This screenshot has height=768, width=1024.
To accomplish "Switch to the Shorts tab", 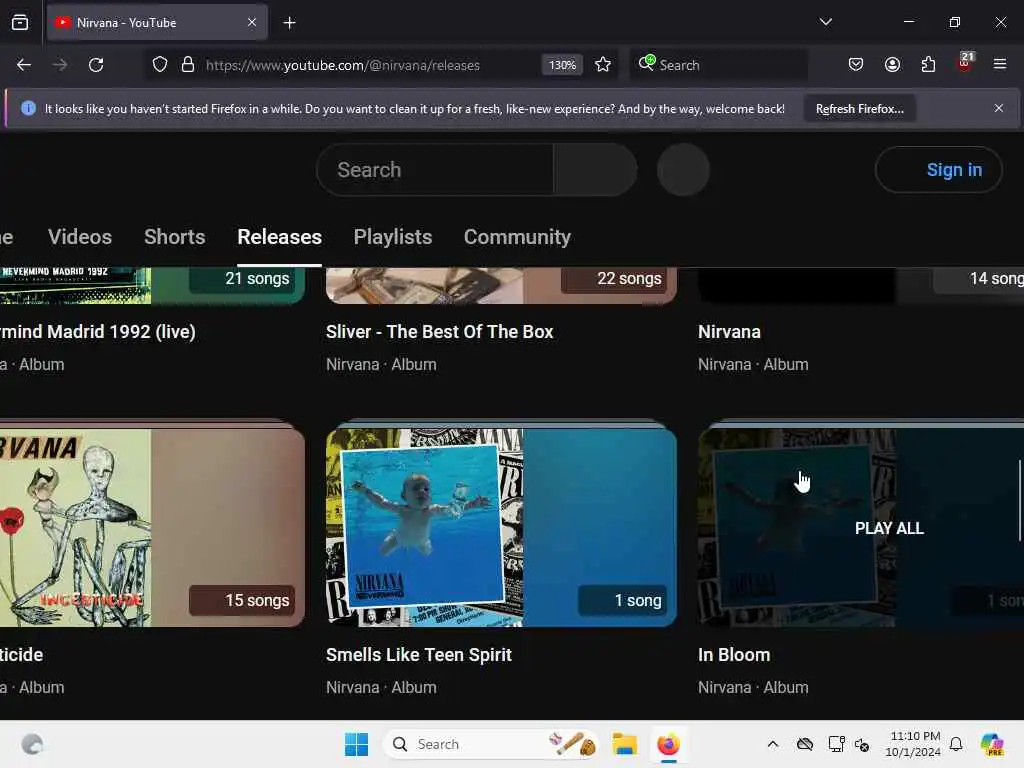I will pos(174,237).
